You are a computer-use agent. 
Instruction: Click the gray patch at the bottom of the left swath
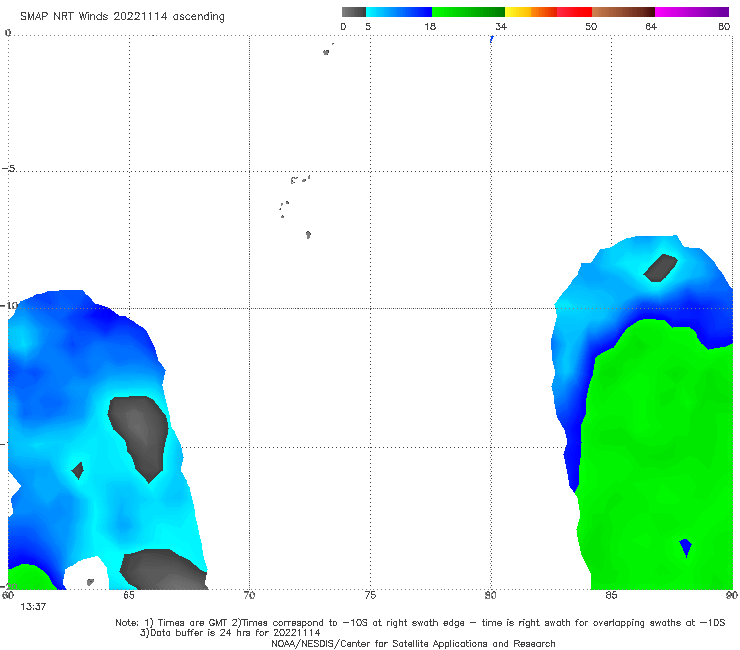[163, 569]
